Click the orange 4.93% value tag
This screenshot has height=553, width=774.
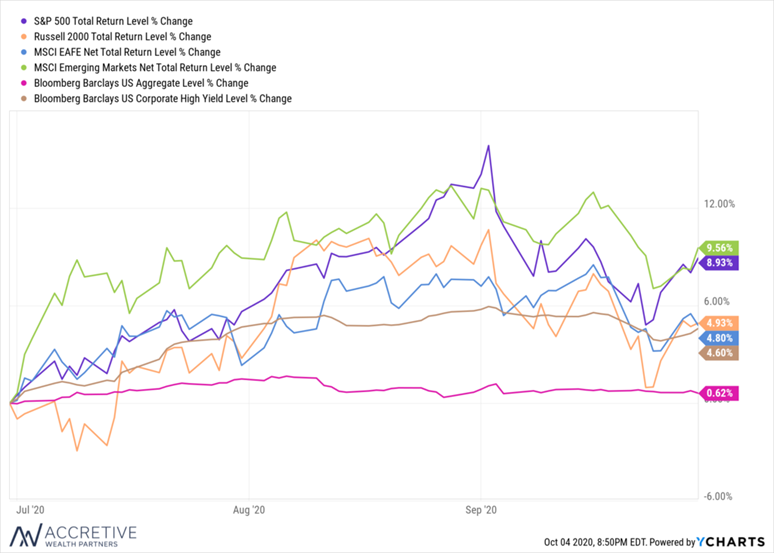tap(722, 323)
